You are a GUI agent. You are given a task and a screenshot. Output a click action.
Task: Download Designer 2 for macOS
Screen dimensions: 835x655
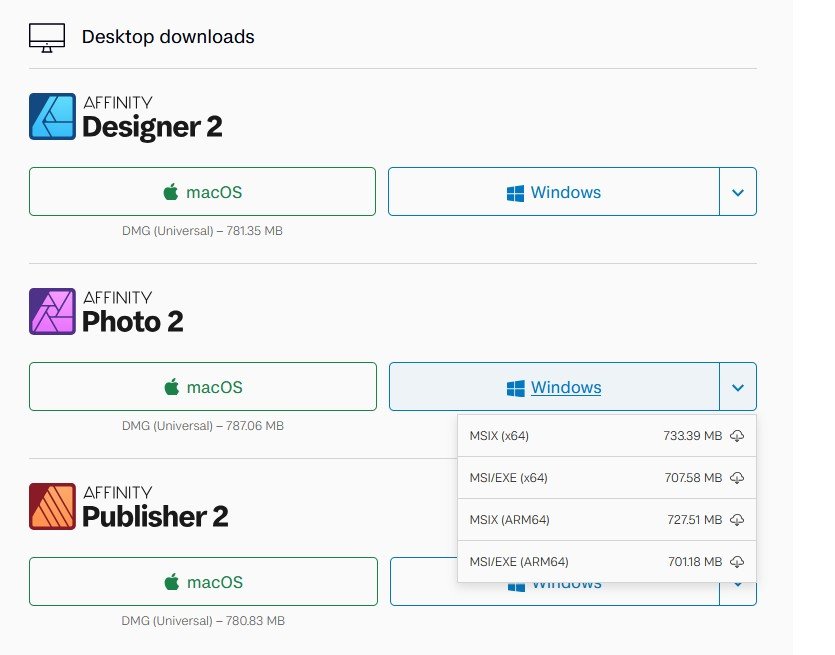coord(202,192)
